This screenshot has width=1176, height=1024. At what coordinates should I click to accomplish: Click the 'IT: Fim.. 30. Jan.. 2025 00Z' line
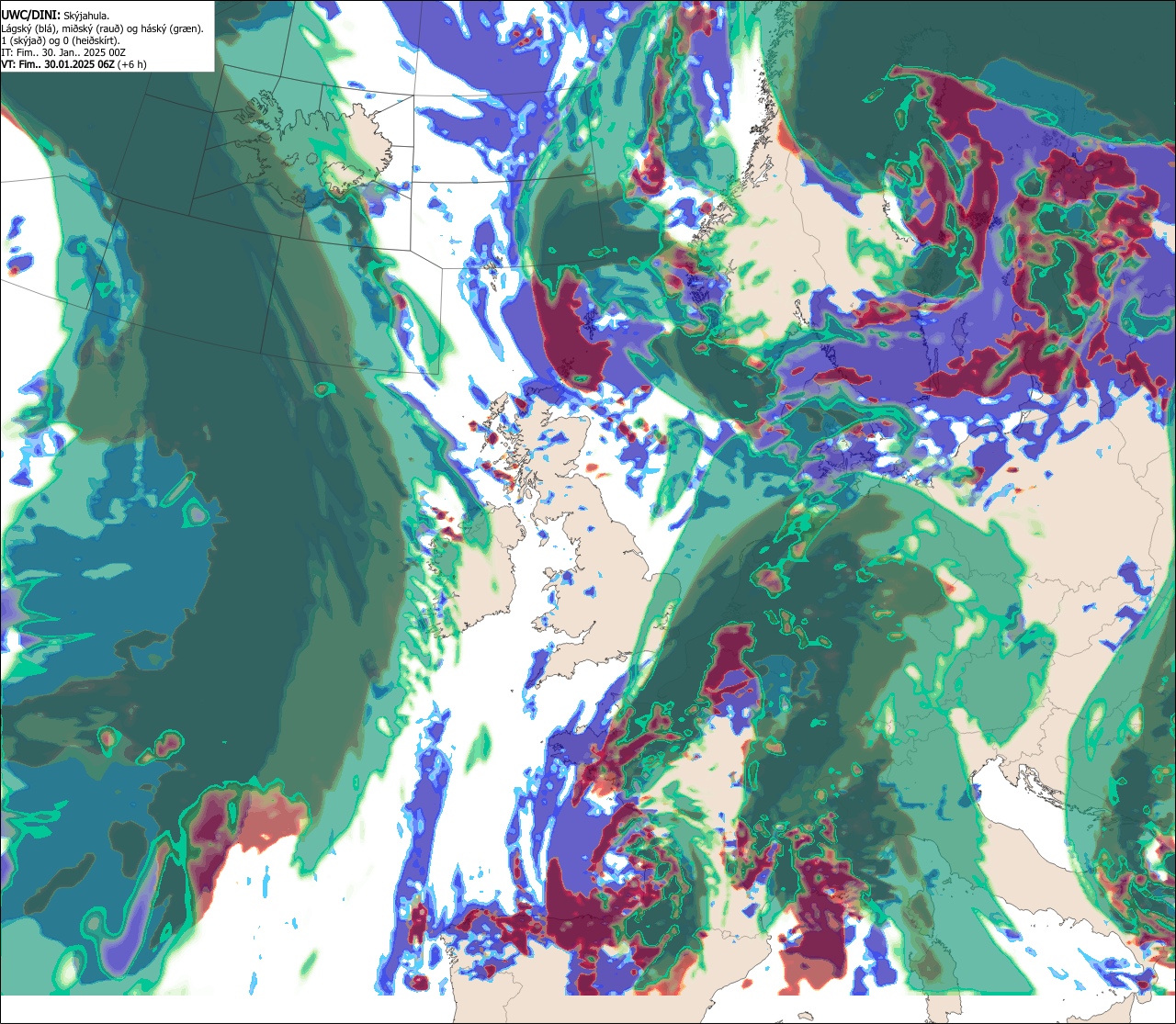point(63,52)
